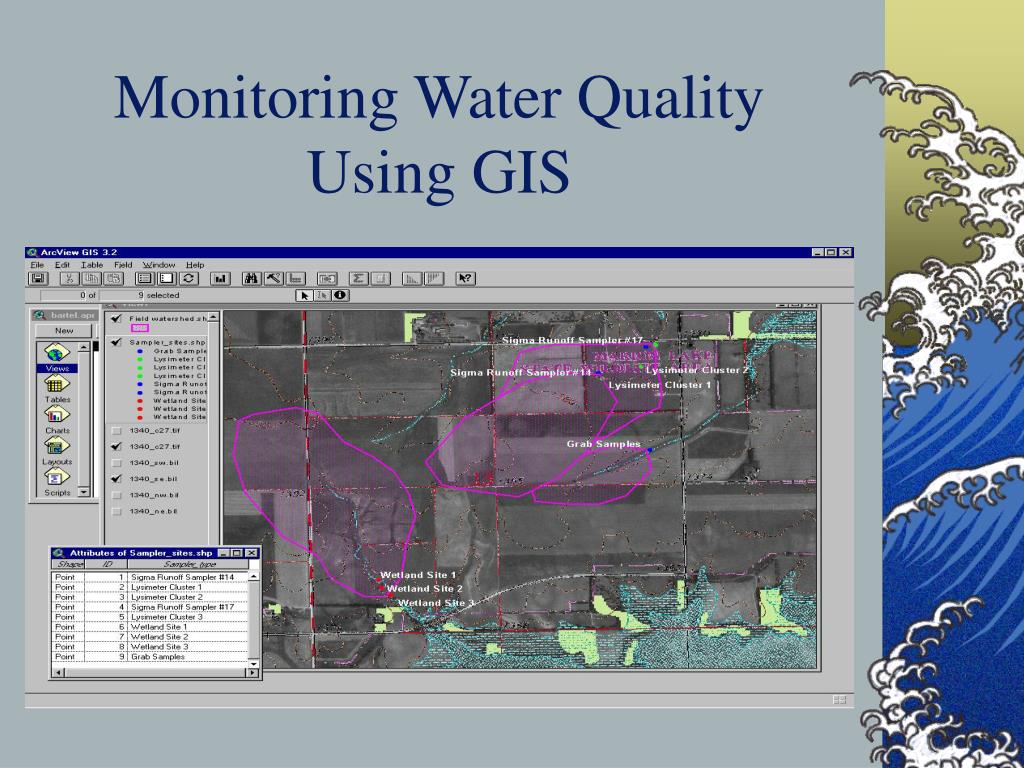The width and height of the screenshot is (1024, 768).
Task: Click the magenta Field watershed legend swatch
Action: (x=140, y=328)
